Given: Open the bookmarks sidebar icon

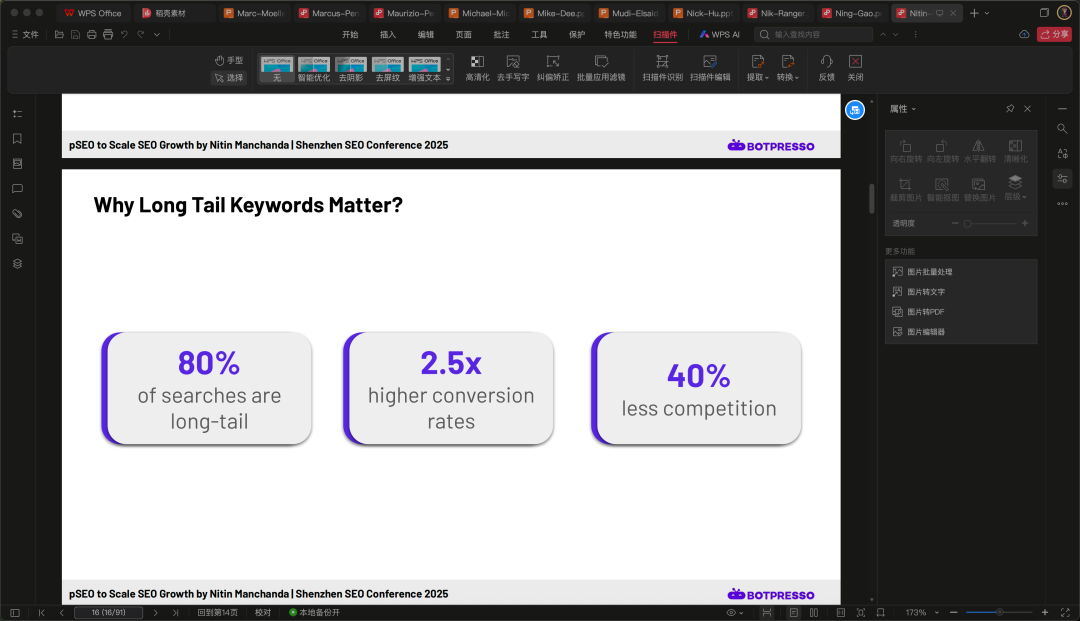Looking at the screenshot, I should (x=17, y=138).
